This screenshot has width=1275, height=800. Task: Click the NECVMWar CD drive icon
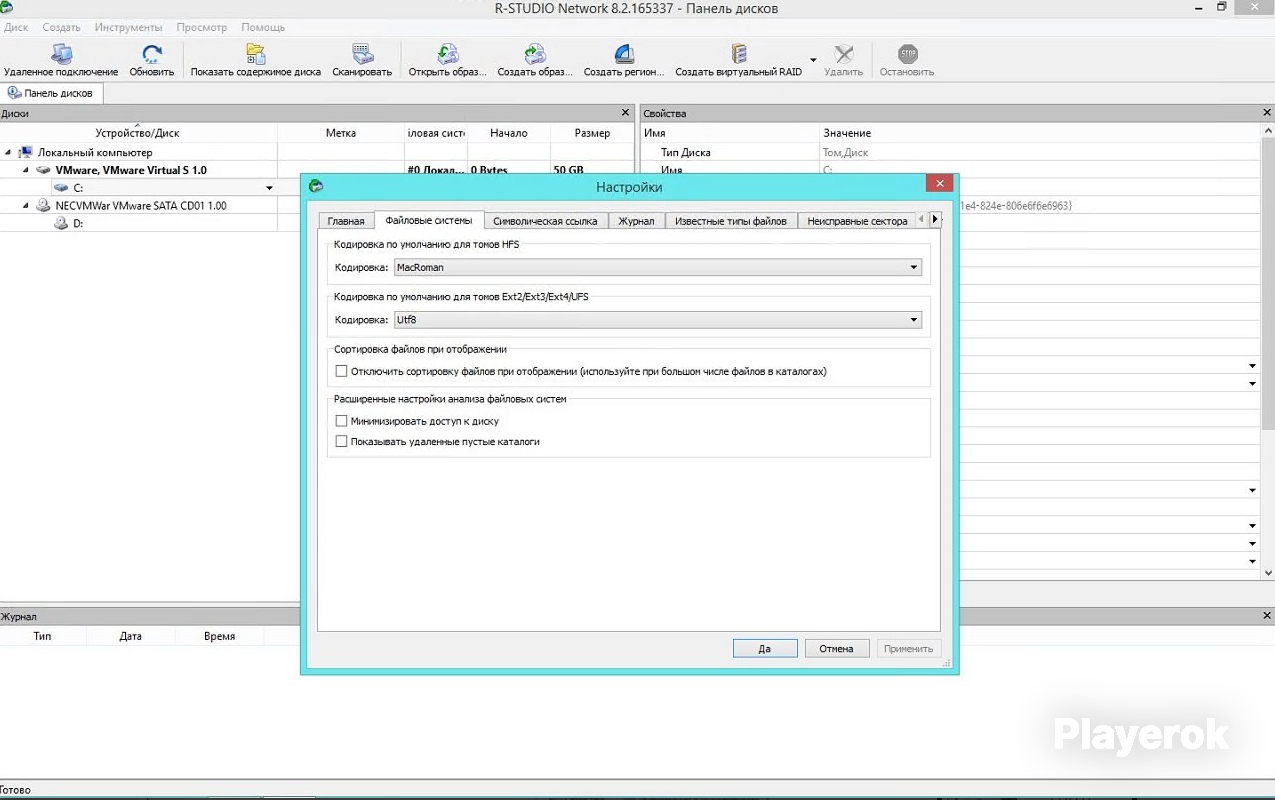click(43, 205)
